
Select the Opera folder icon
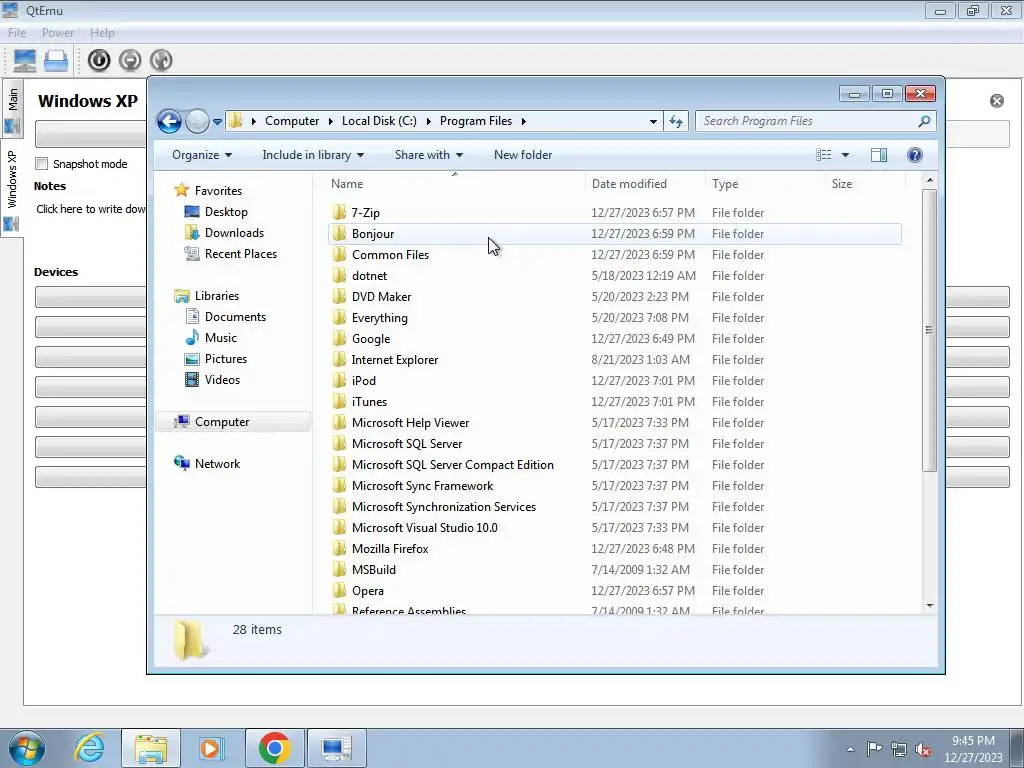coord(339,590)
